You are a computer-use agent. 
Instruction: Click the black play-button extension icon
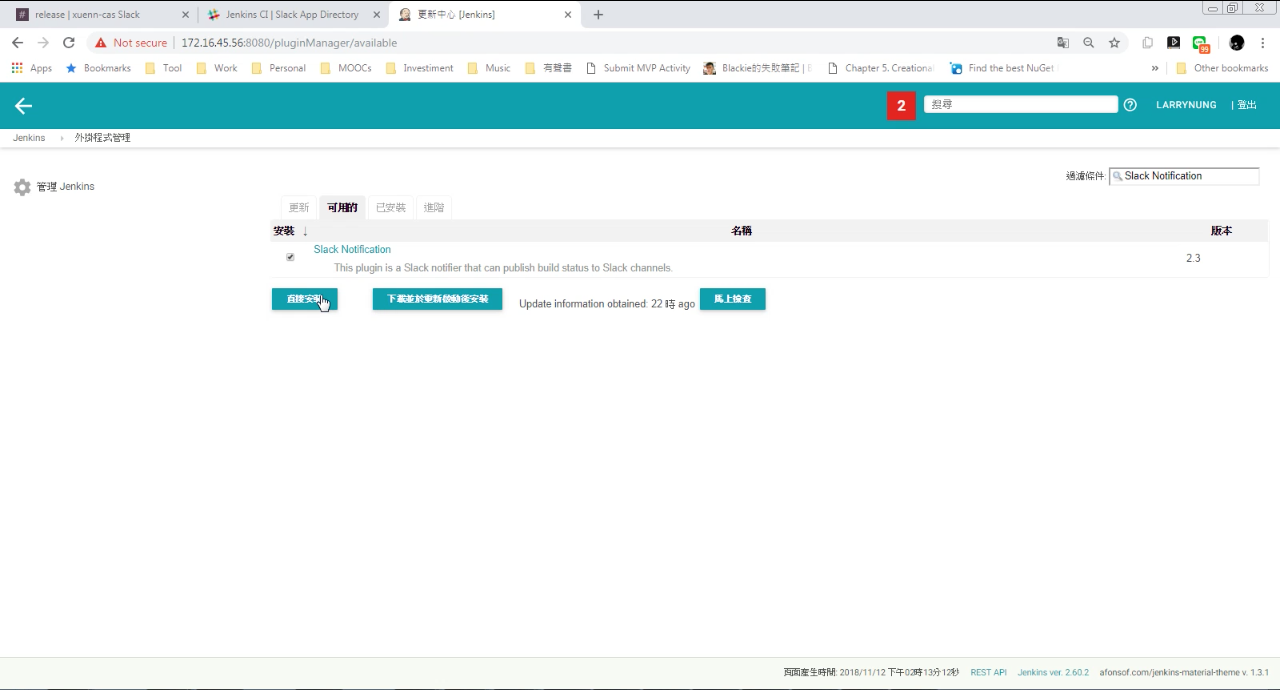point(1174,43)
